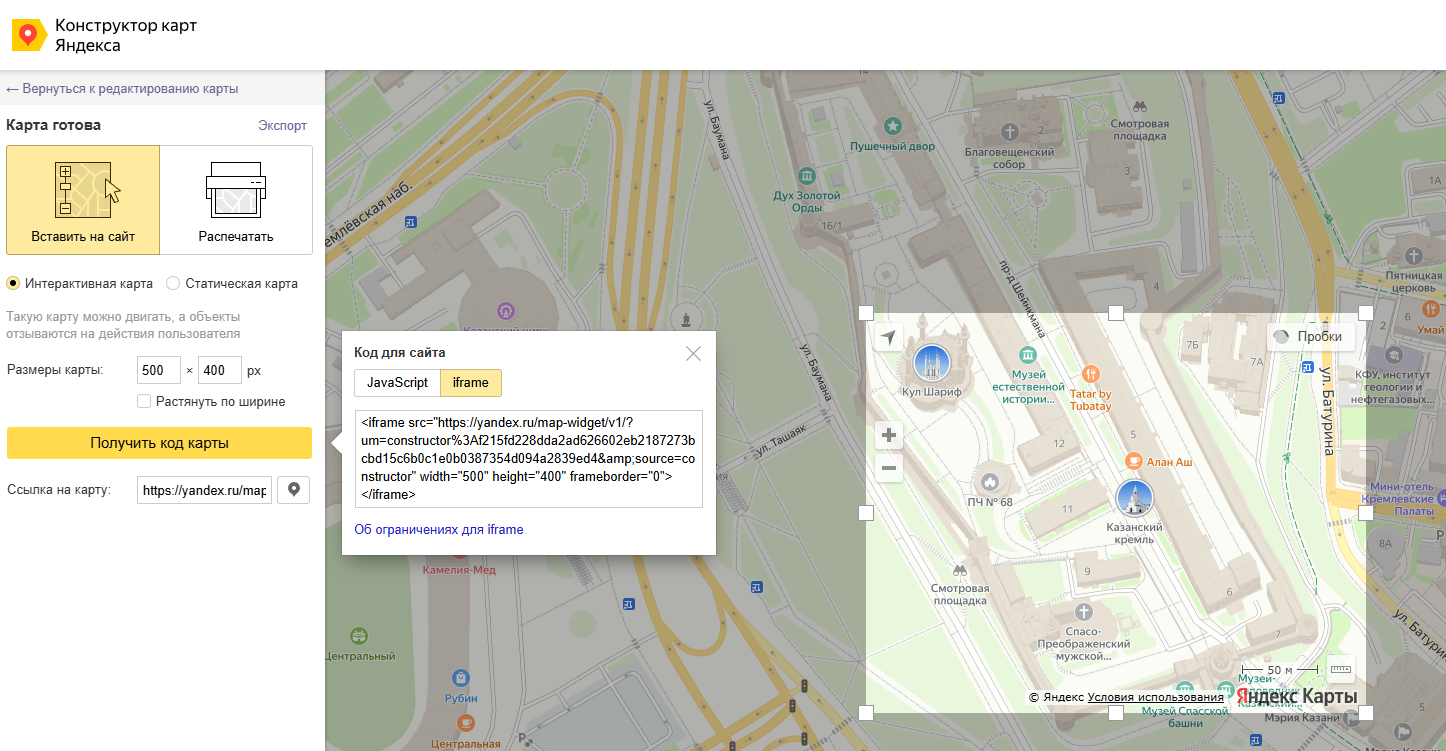Switch to the JavaScript code tab
Screen dimensions: 1446x751
tap(397, 383)
